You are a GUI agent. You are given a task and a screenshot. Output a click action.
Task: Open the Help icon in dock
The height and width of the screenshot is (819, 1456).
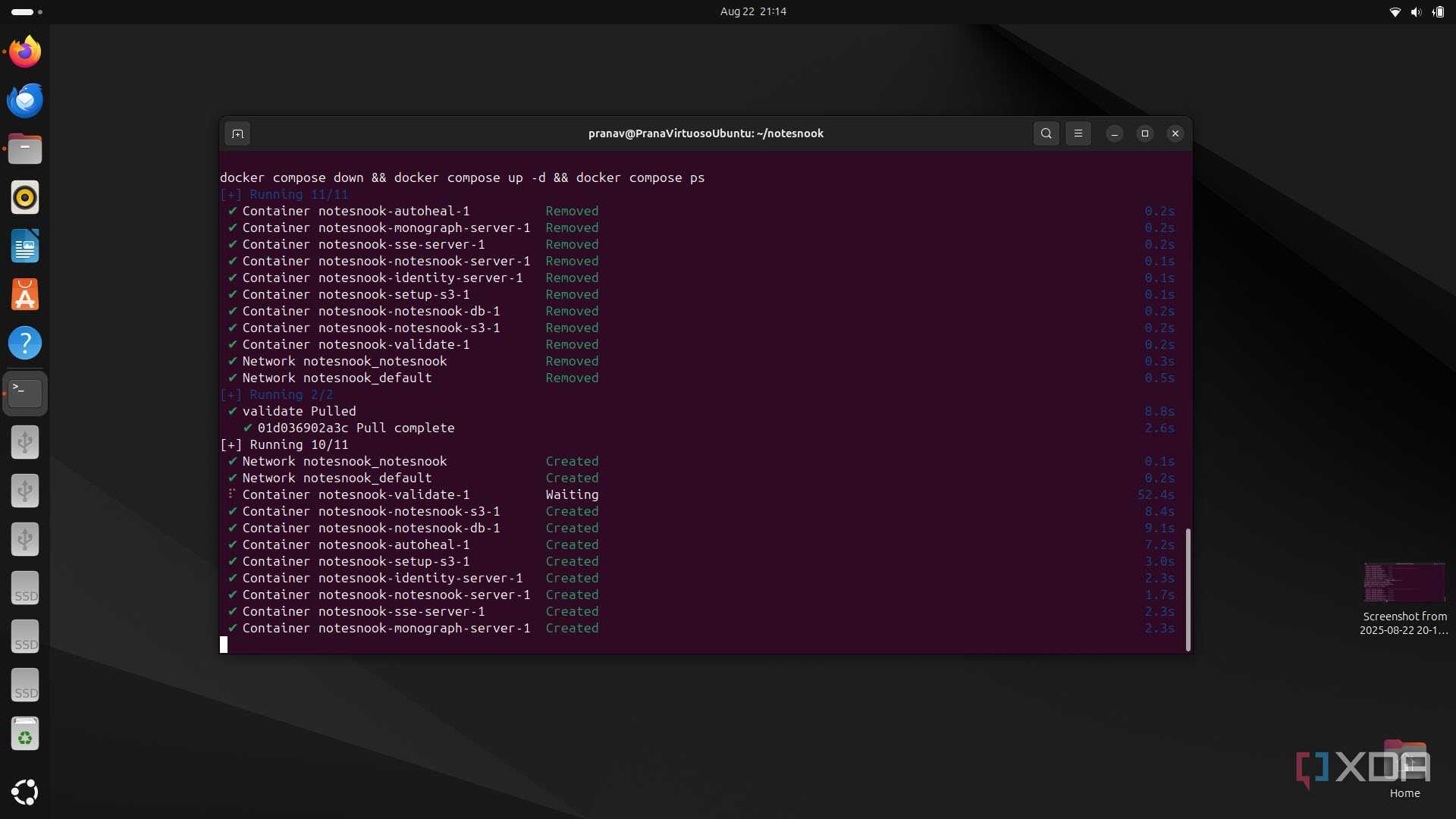(25, 343)
